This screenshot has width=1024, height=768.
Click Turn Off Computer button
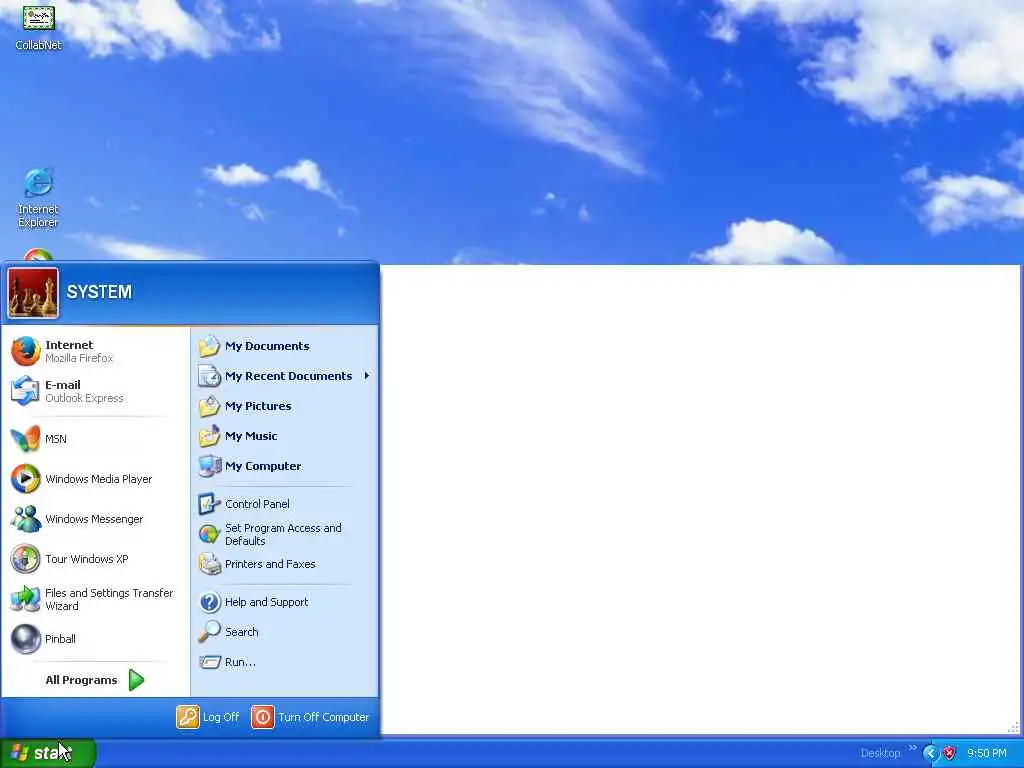310,717
